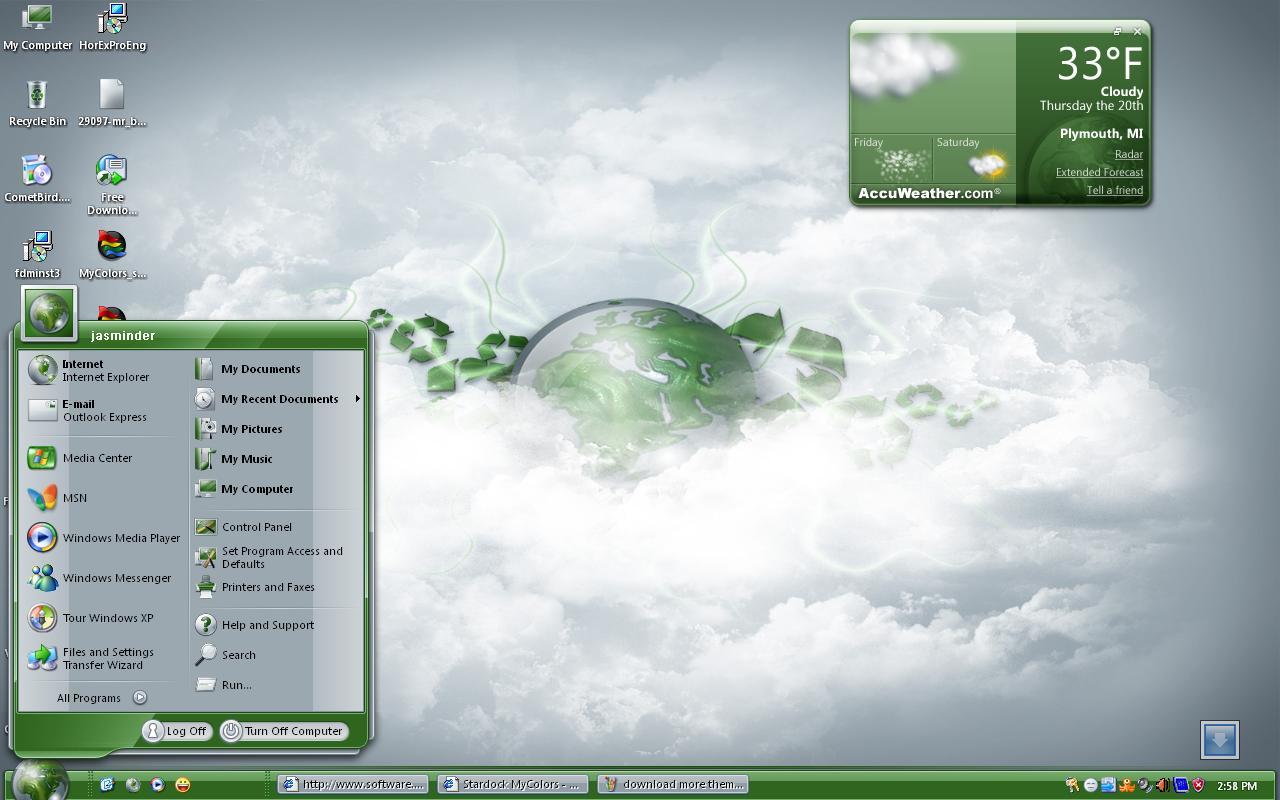
Task: Launch Windows Media Player from Quick Launch
Action: tap(158, 784)
